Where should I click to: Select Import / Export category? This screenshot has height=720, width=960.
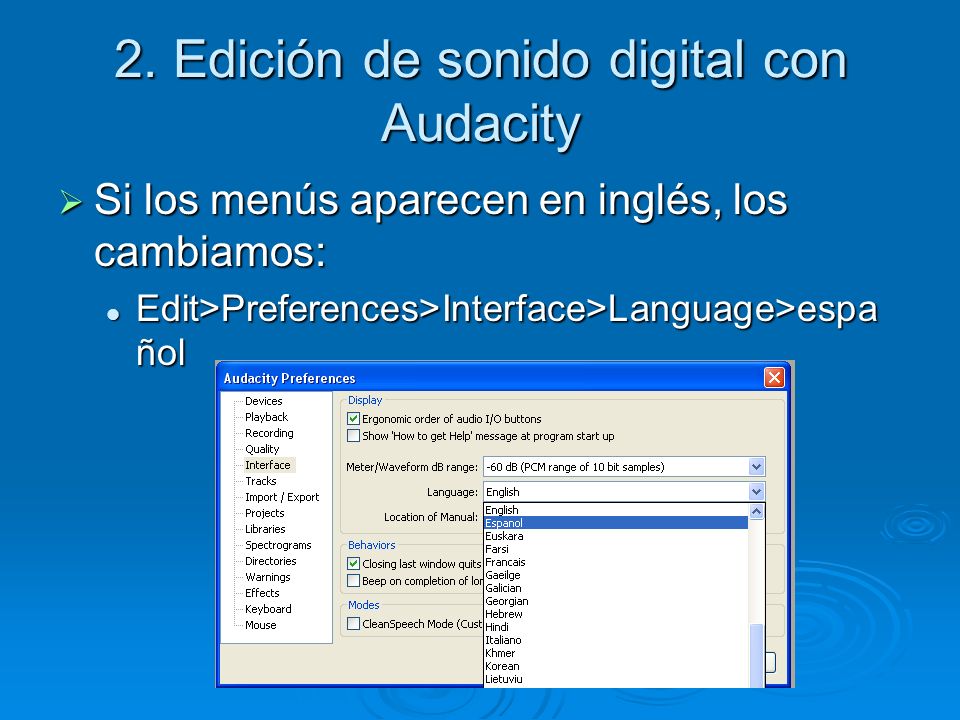282,497
